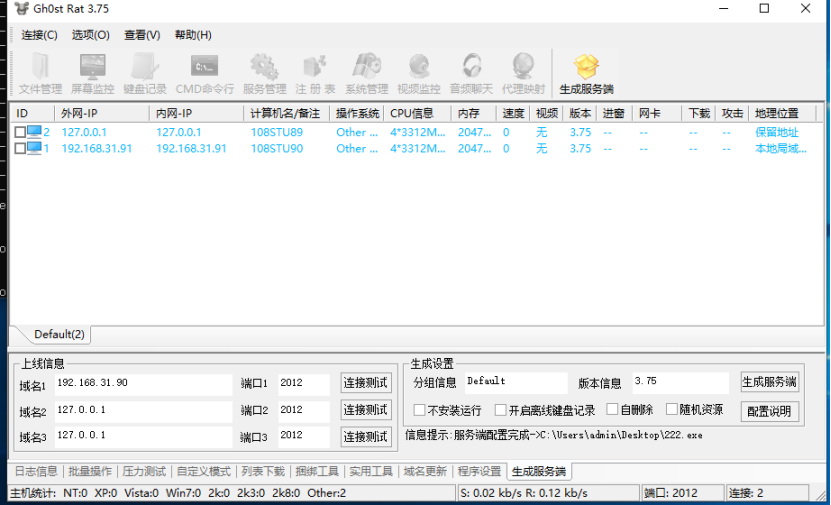Click computer icon of host 127.0.0.1
The width and height of the screenshot is (831, 505).
click(34, 131)
